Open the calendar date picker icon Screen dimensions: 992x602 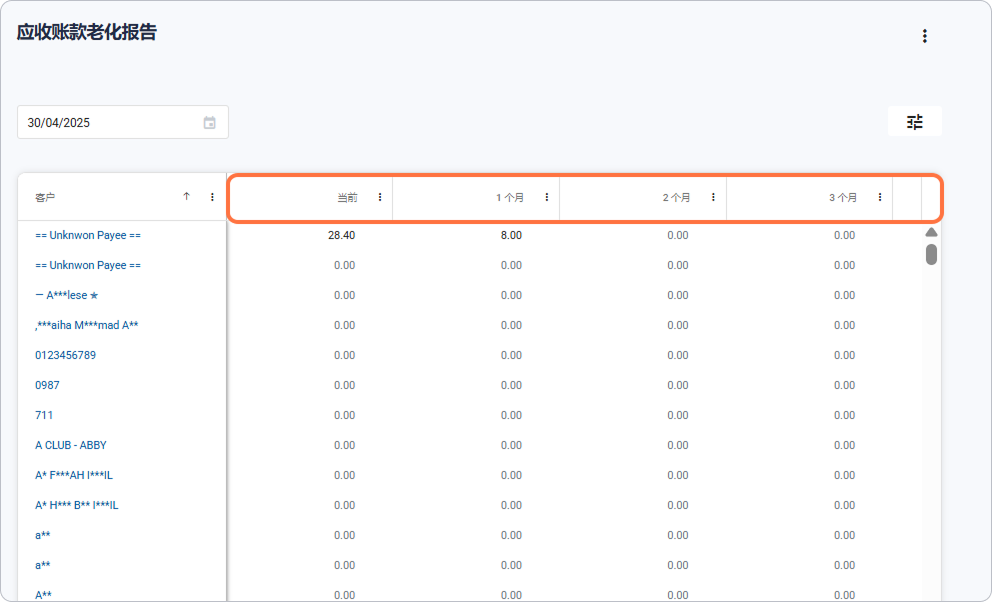(209, 123)
